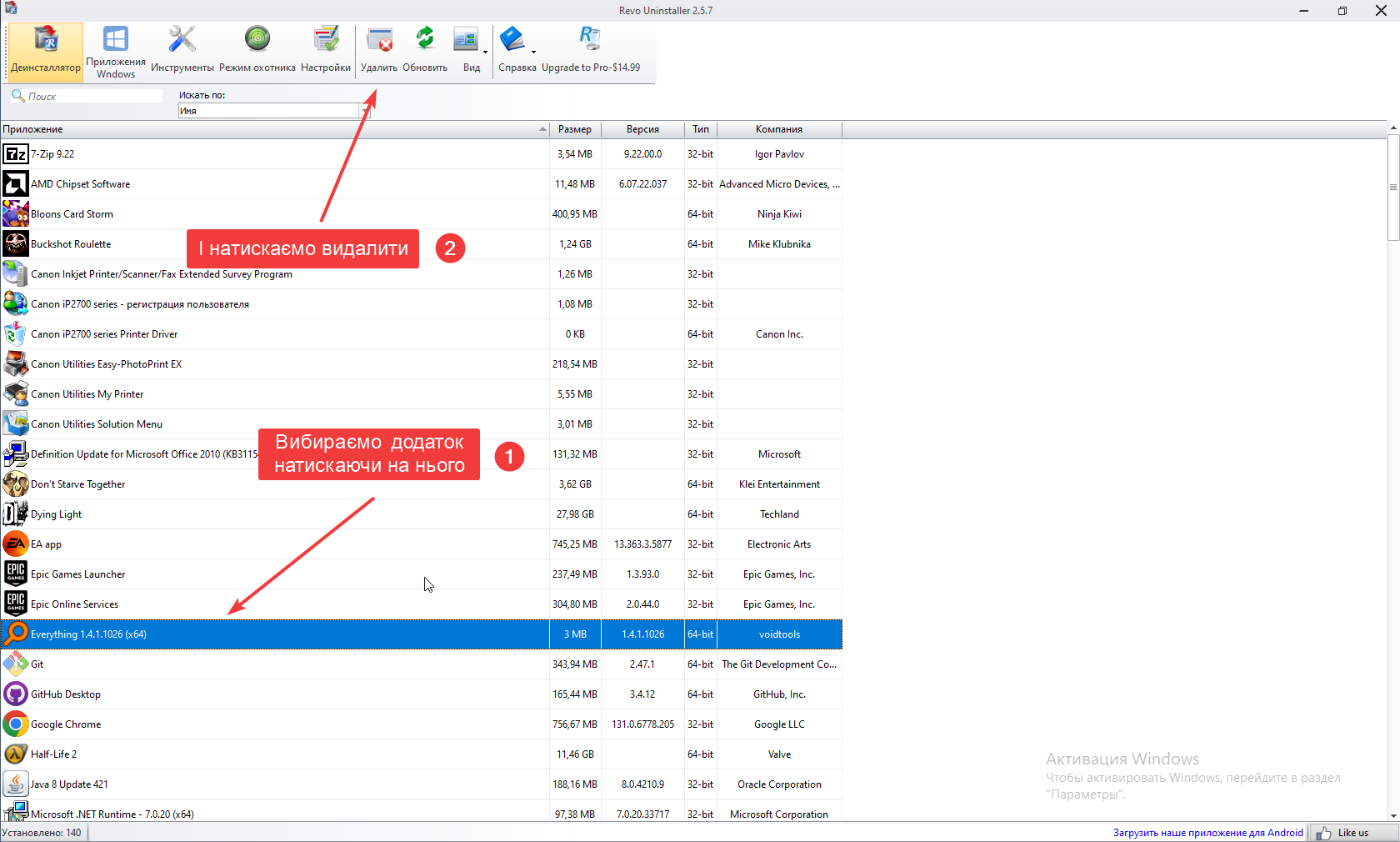Expand the Справка dropdown arrow
The width and height of the screenshot is (1400, 842).
pyautogui.click(x=533, y=53)
